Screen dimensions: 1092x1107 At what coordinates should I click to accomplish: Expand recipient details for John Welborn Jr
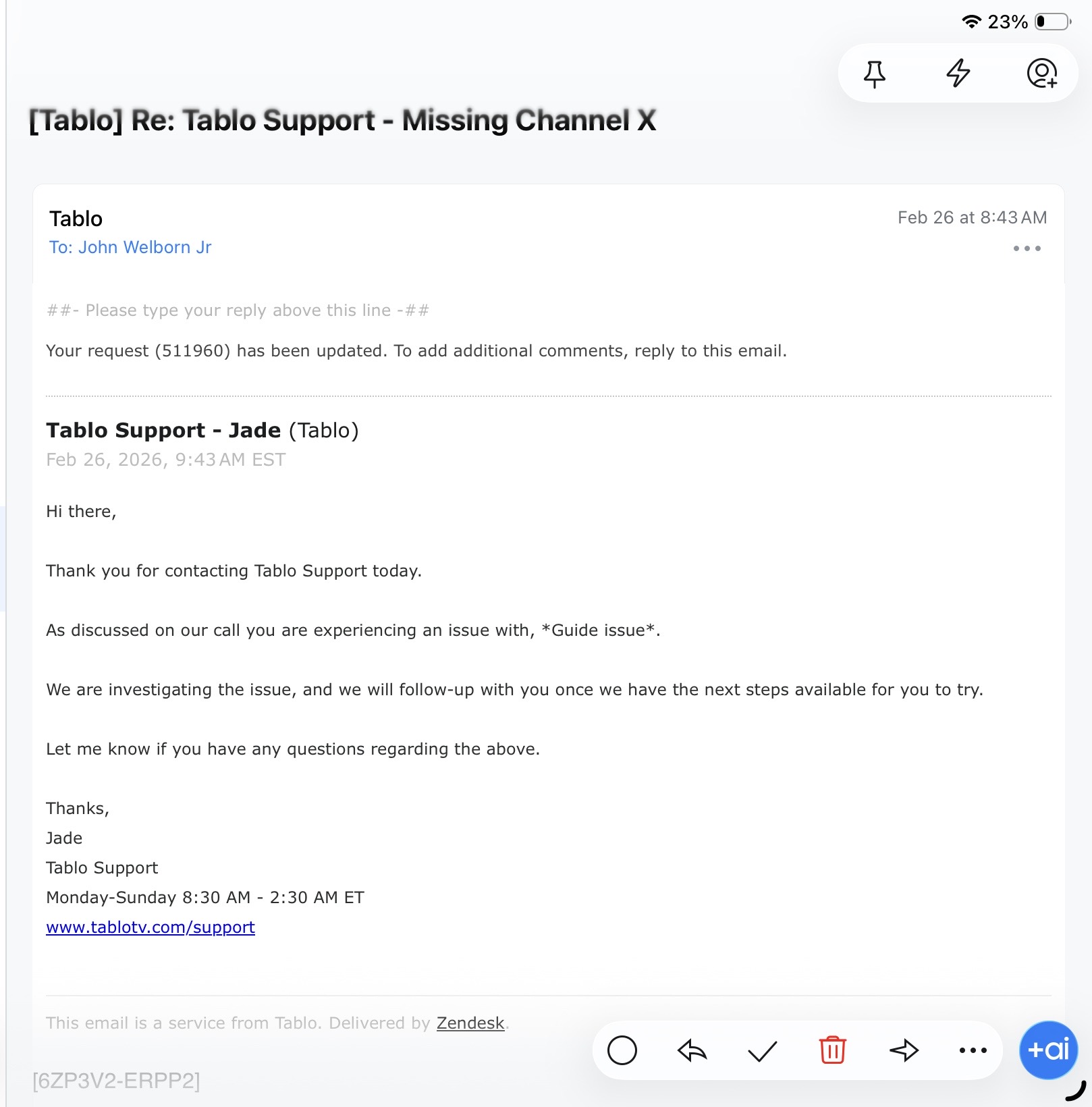tap(130, 248)
